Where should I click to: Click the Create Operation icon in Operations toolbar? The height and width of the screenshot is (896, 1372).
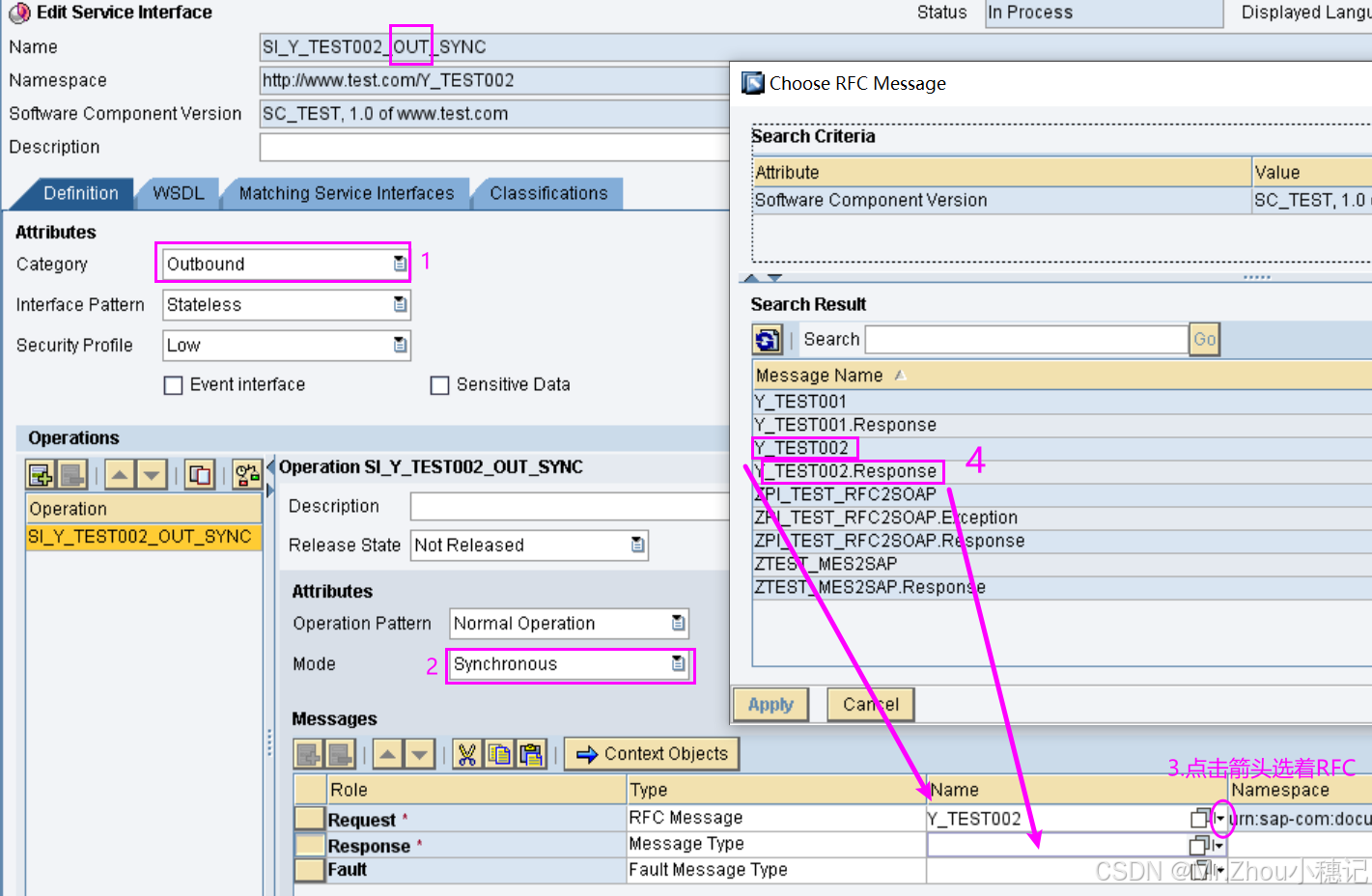pos(41,474)
